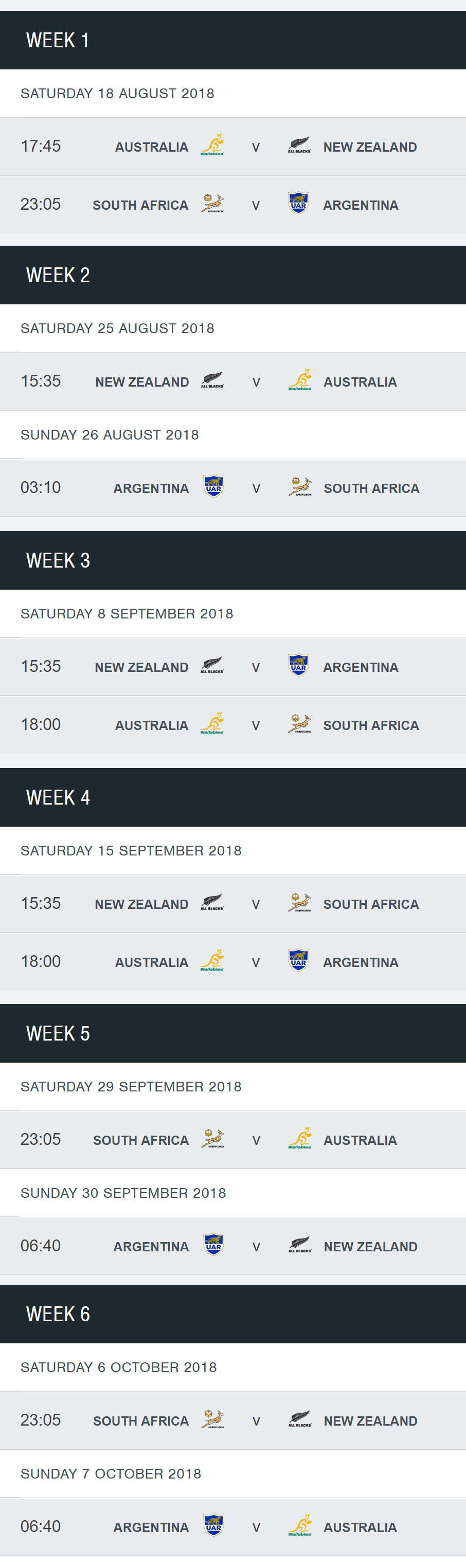Click the Wallabies logo in final Week 6 fixture
This screenshot has height=1568, width=466.
pos(300,1525)
